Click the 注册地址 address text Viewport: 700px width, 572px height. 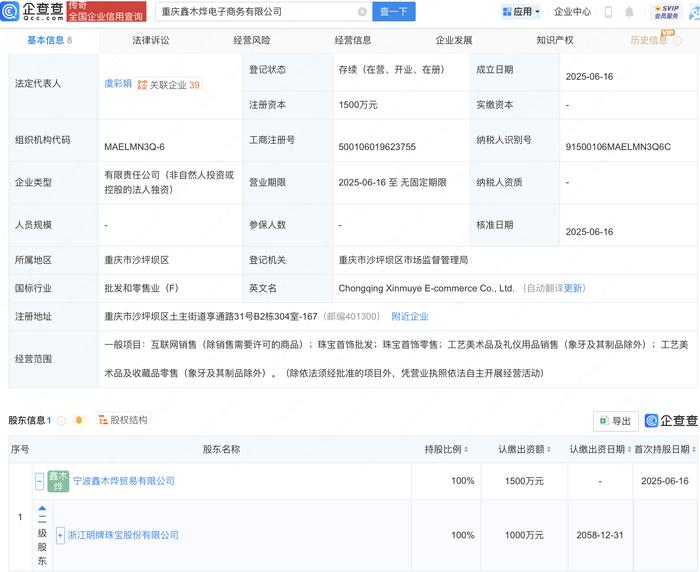tap(211, 317)
